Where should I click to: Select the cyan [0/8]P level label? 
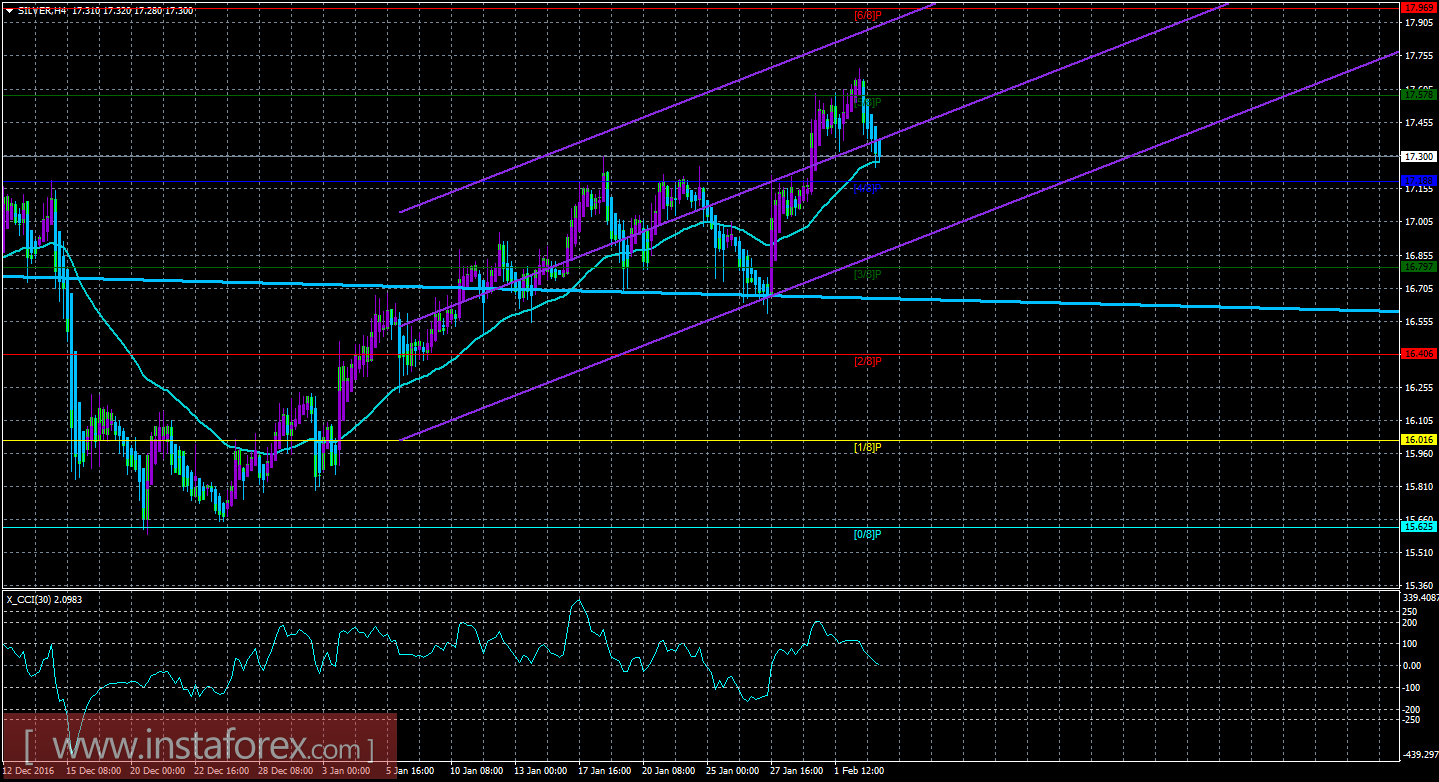click(867, 534)
